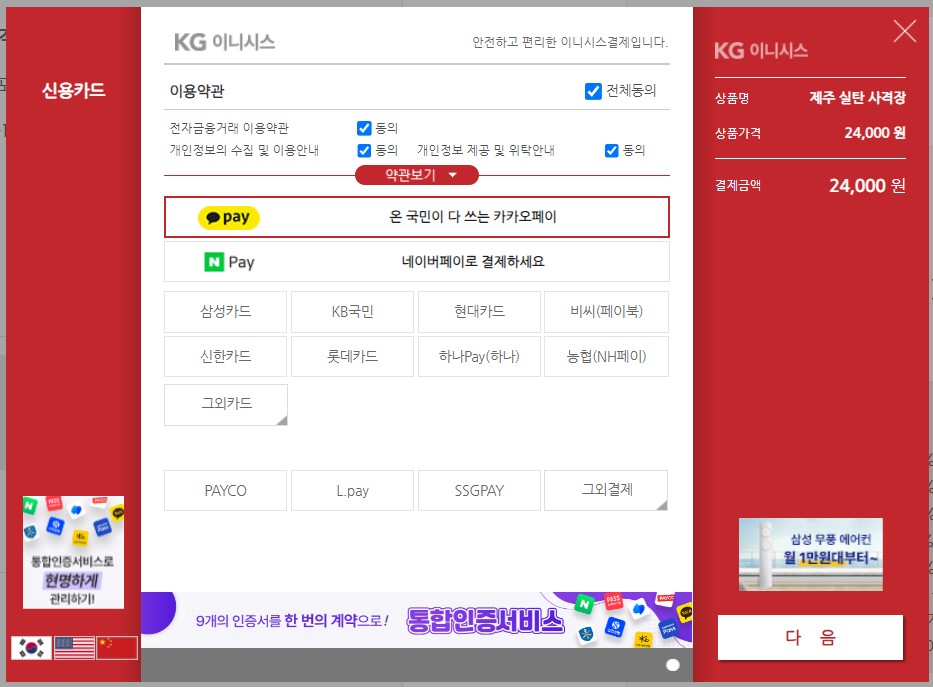Viewport: 933px width, 687px height.
Task: Switch language using the US flag
Action: click(73, 646)
